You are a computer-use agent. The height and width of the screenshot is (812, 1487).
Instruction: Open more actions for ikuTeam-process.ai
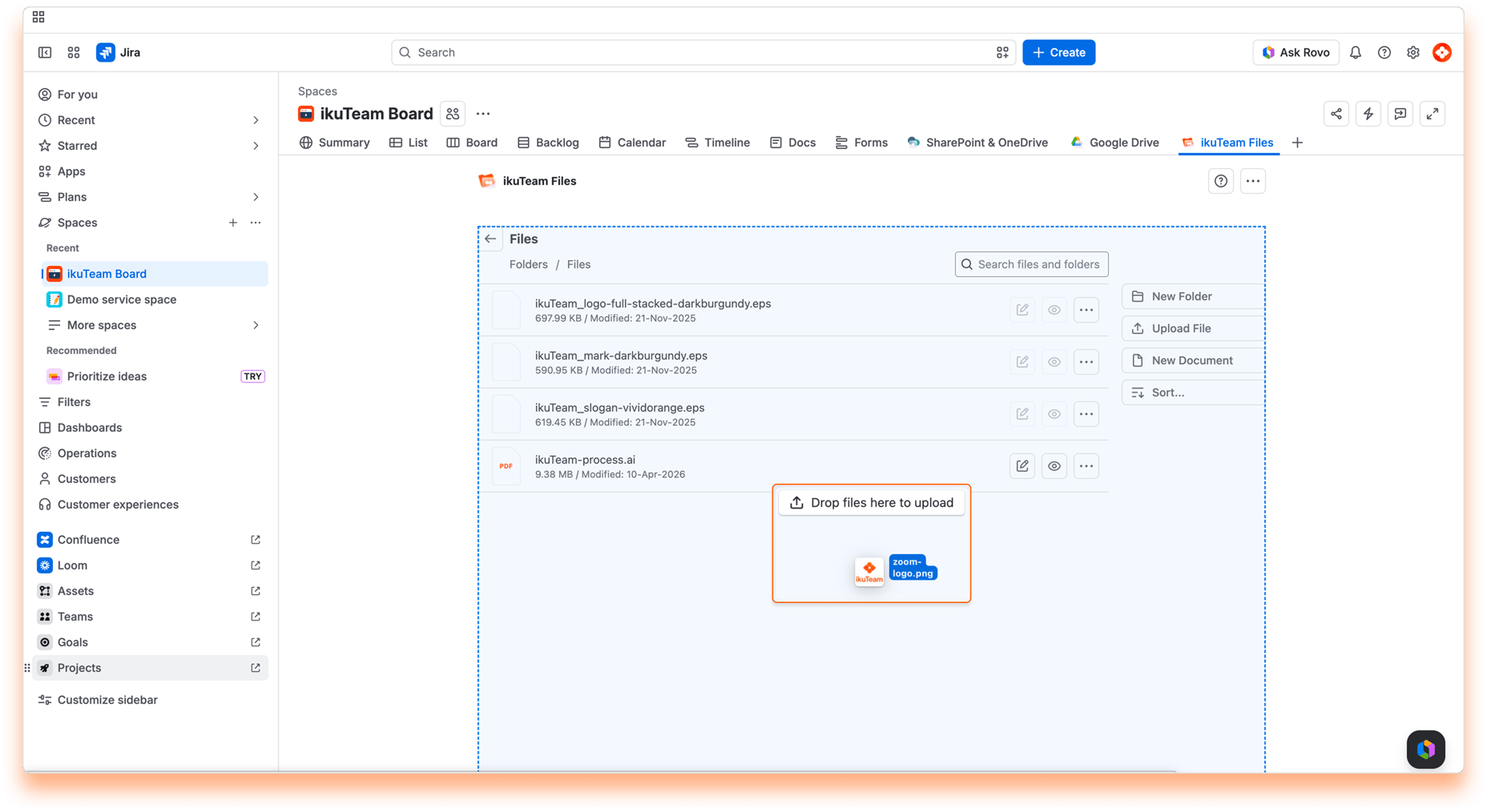(x=1086, y=466)
